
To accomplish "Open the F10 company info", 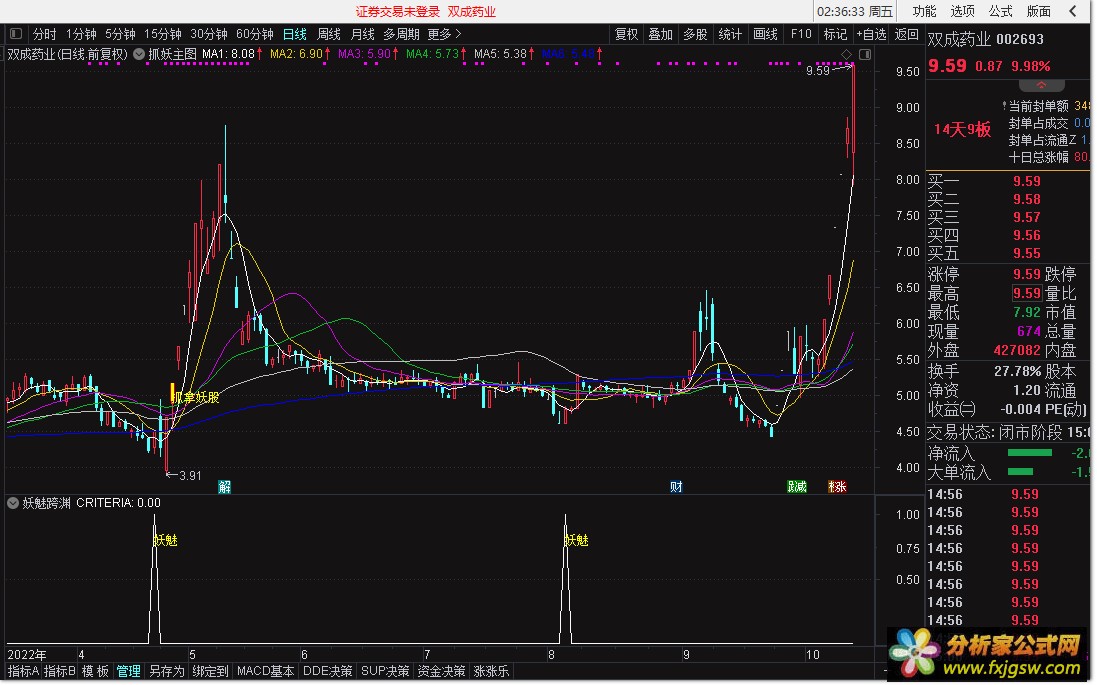I will click(800, 34).
